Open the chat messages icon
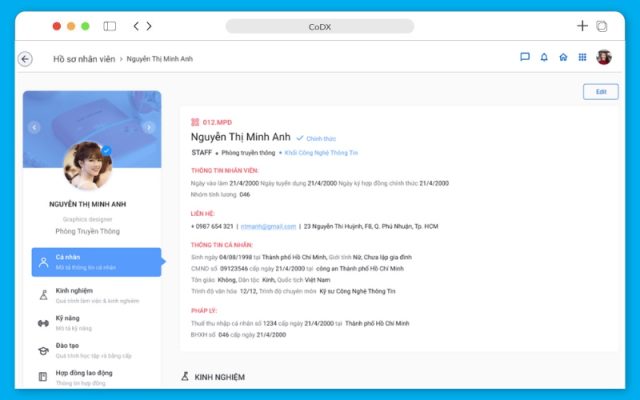This screenshot has width=640, height=400. pyautogui.click(x=525, y=57)
